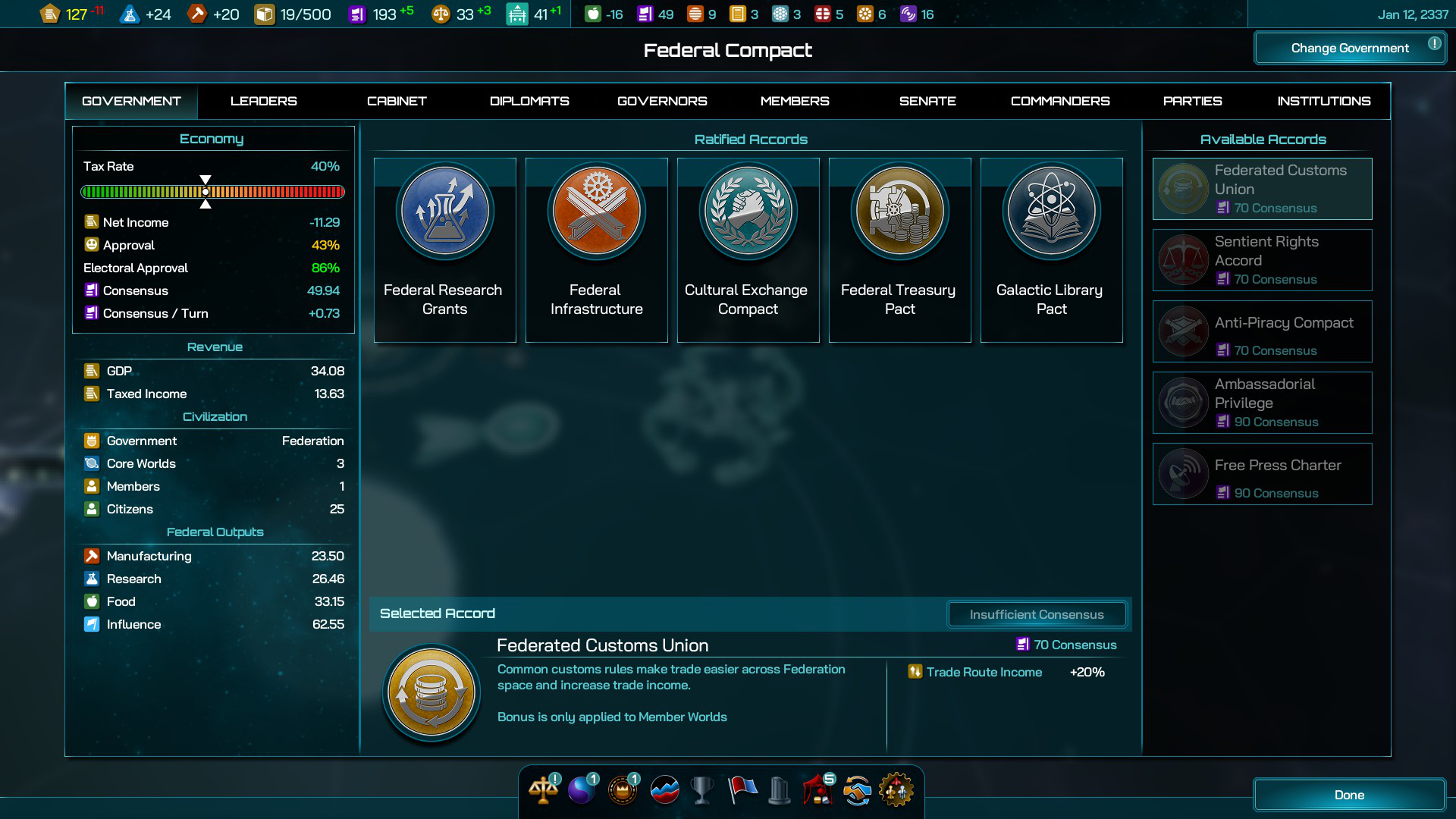The height and width of the screenshot is (819, 1456).
Task: Select the Federal Treasury Pact emblem
Action: tap(900, 211)
